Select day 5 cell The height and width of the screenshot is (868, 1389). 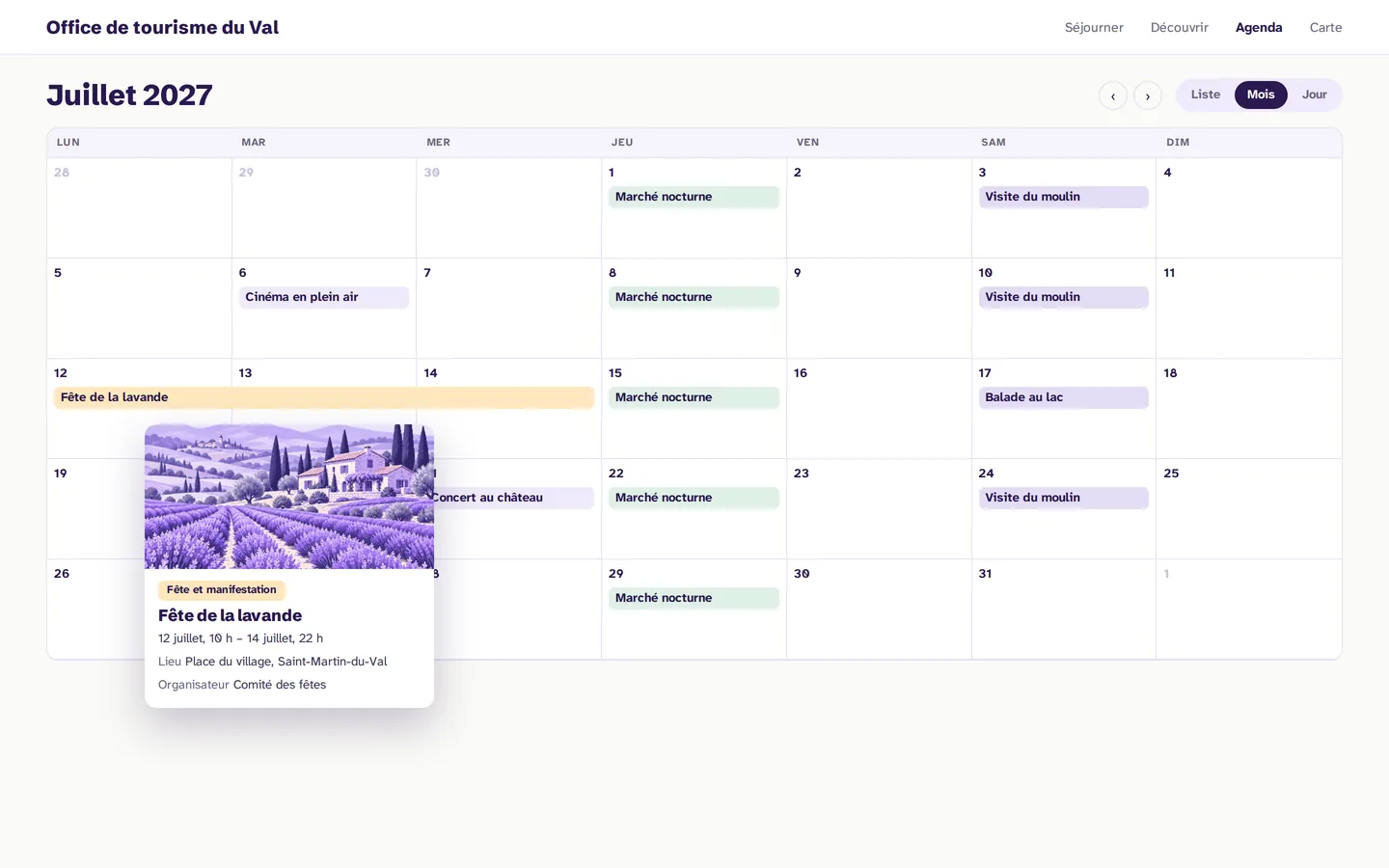pyautogui.click(x=139, y=309)
